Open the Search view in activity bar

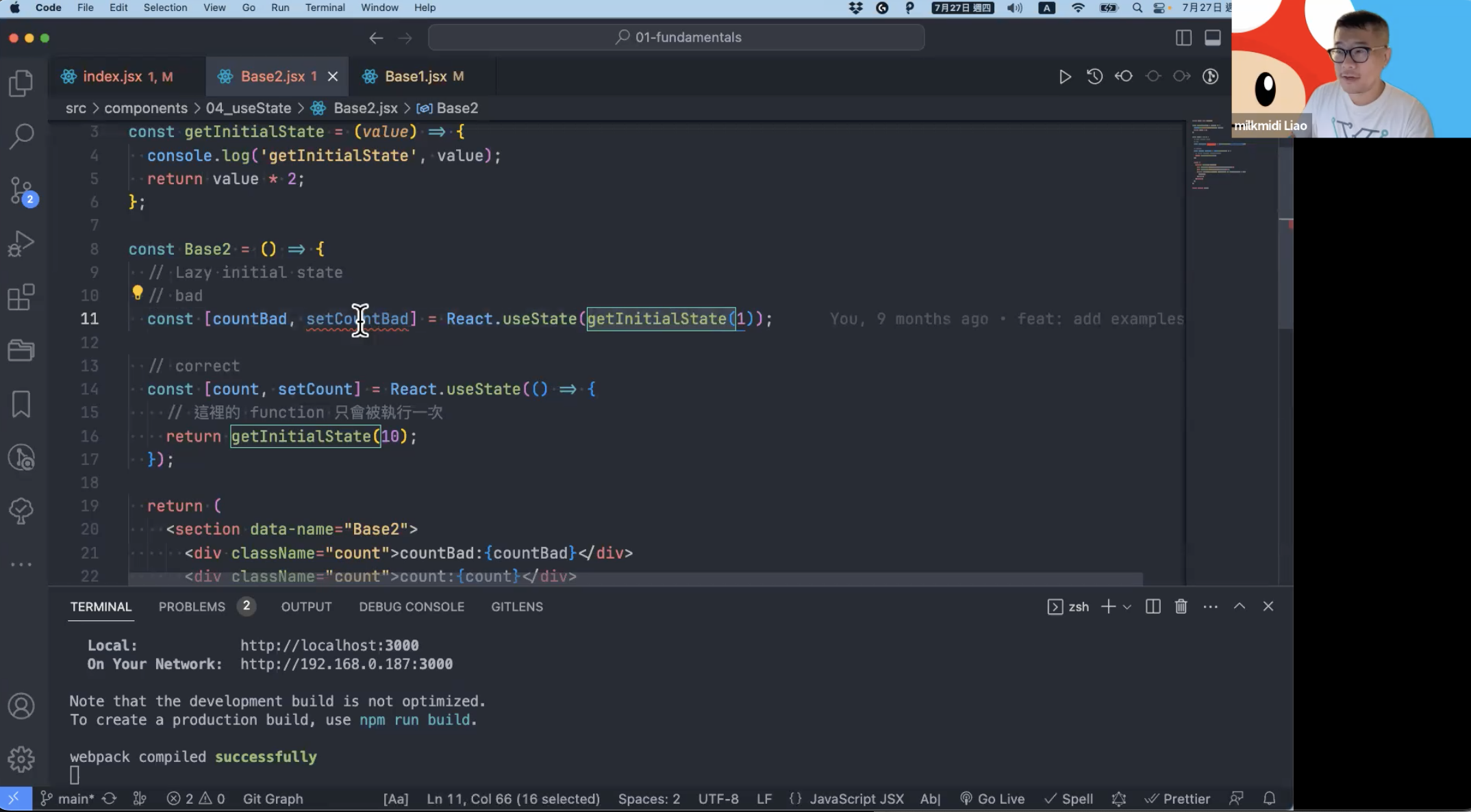coord(21,136)
